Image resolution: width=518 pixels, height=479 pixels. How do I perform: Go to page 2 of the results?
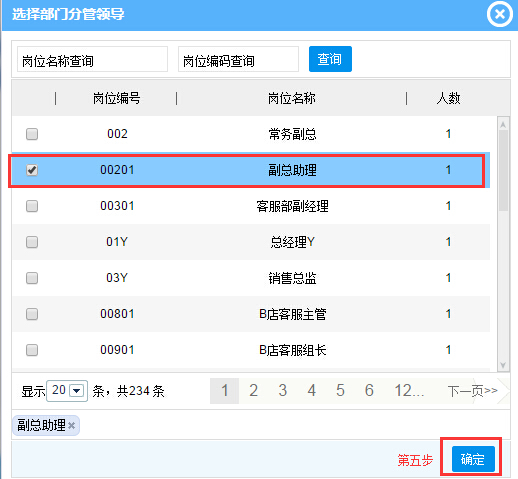pos(253,391)
